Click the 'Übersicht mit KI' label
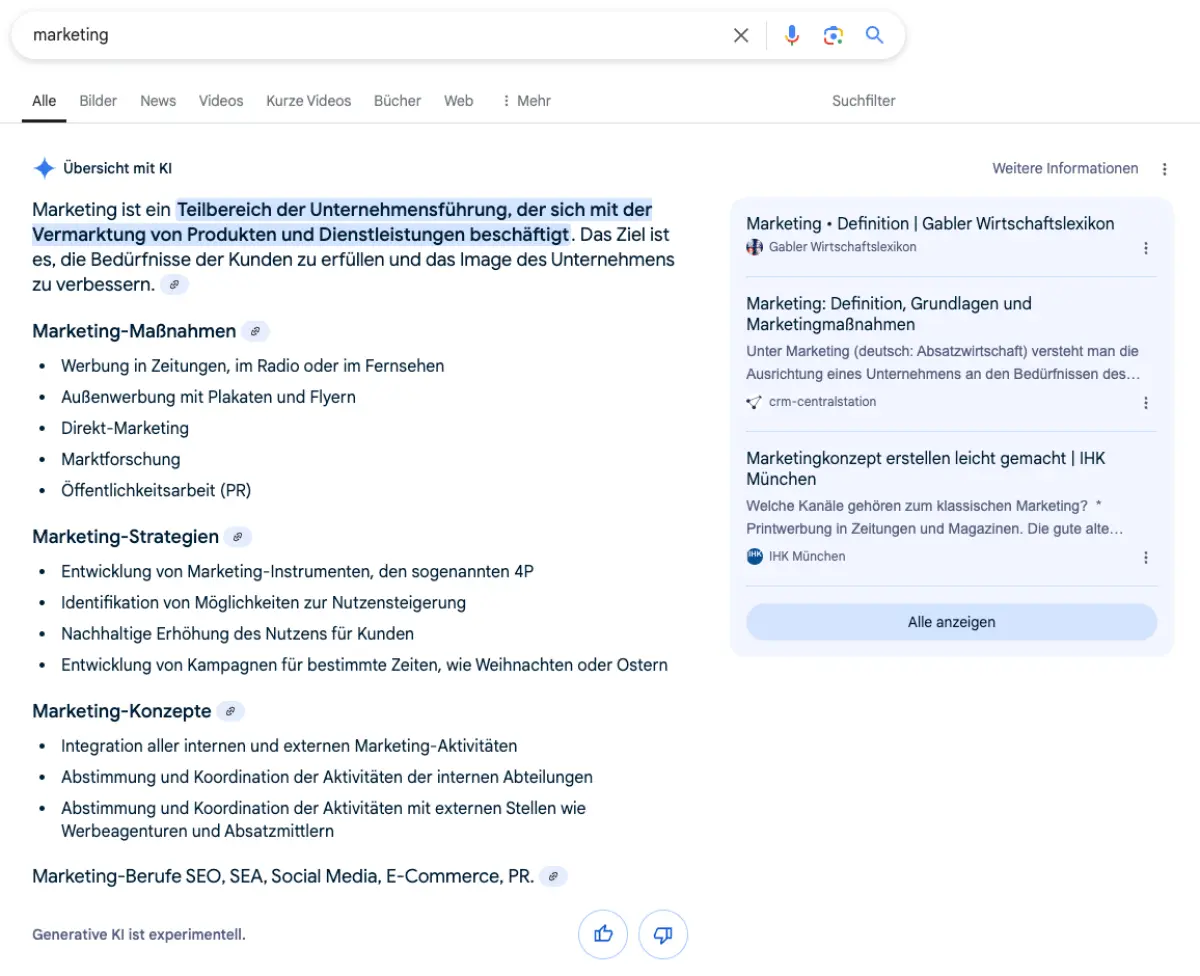The height and width of the screenshot is (976, 1200). click(117, 168)
